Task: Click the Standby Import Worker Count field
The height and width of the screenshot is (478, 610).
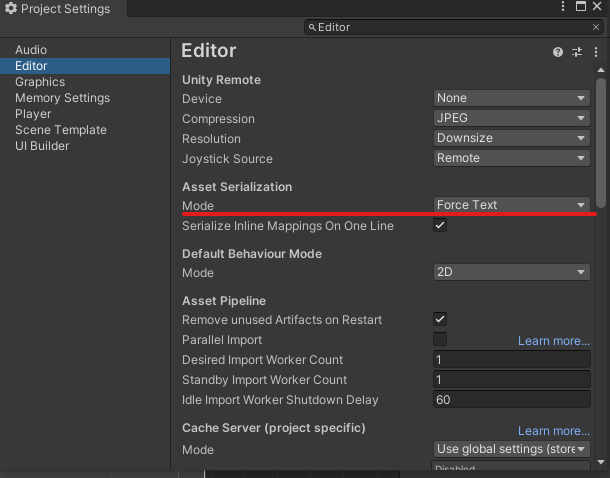Action: 512,380
